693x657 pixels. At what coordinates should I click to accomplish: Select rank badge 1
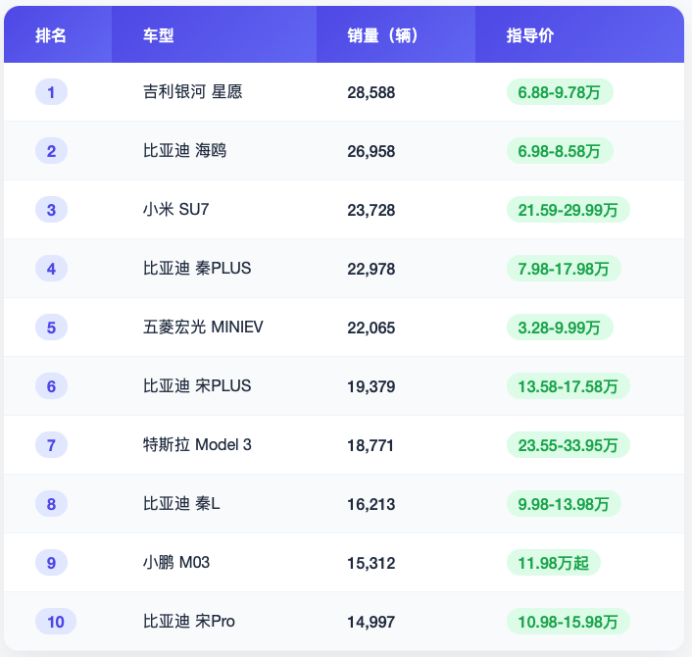(51, 92)
